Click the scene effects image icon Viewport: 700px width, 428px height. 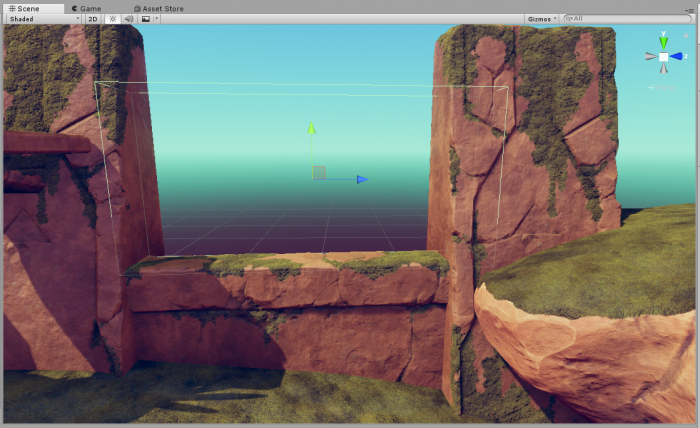tap(145, 19)
